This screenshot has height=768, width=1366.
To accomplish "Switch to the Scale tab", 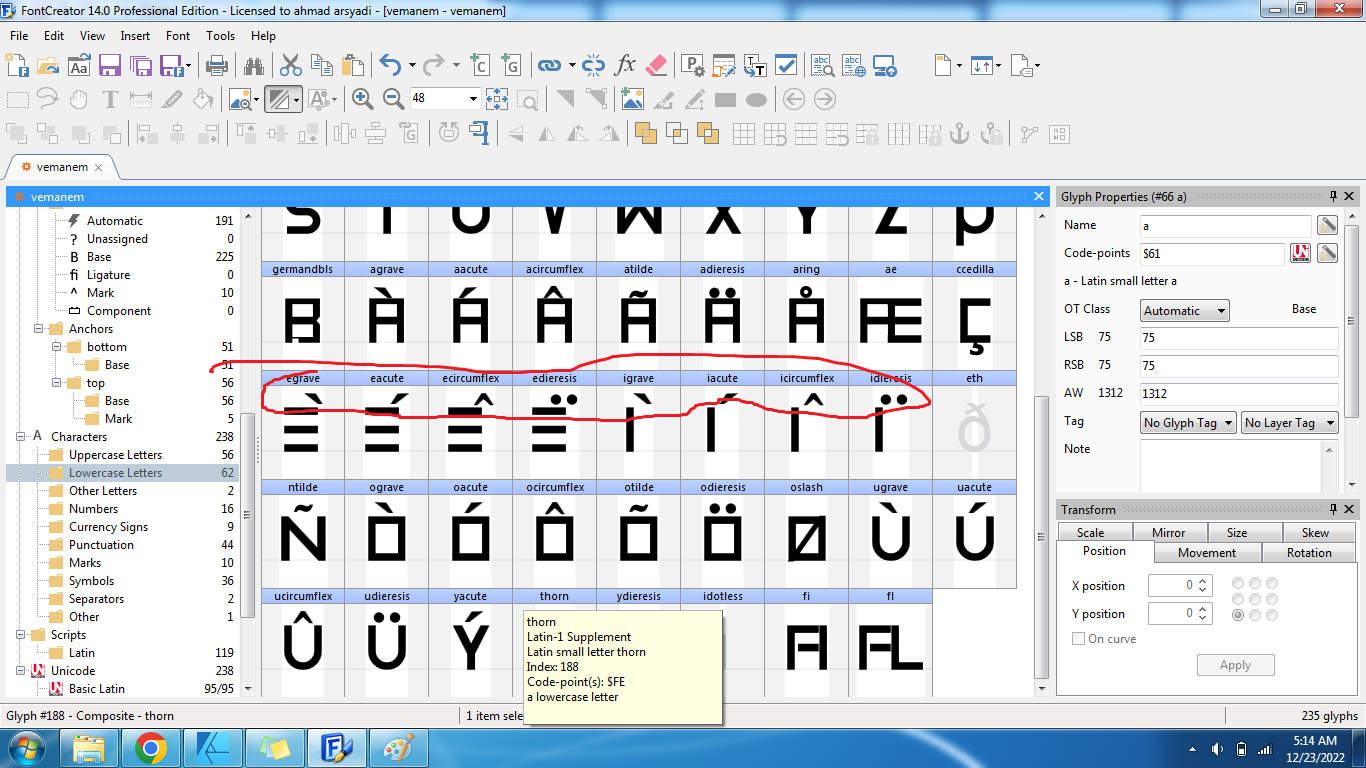I will click(1090, 533).
